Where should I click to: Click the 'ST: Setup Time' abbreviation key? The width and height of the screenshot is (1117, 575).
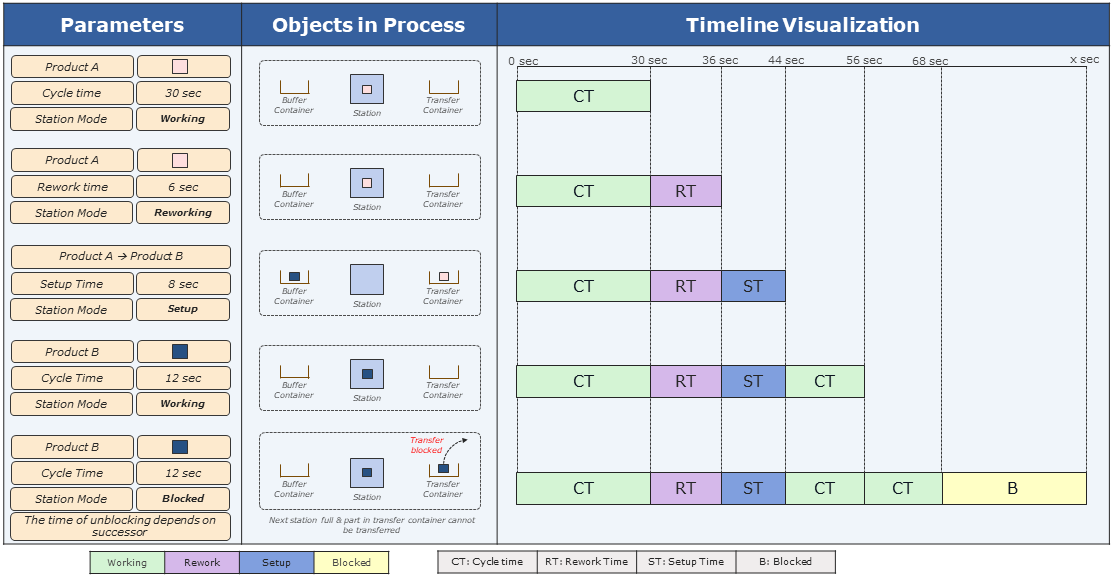(686, 562)
